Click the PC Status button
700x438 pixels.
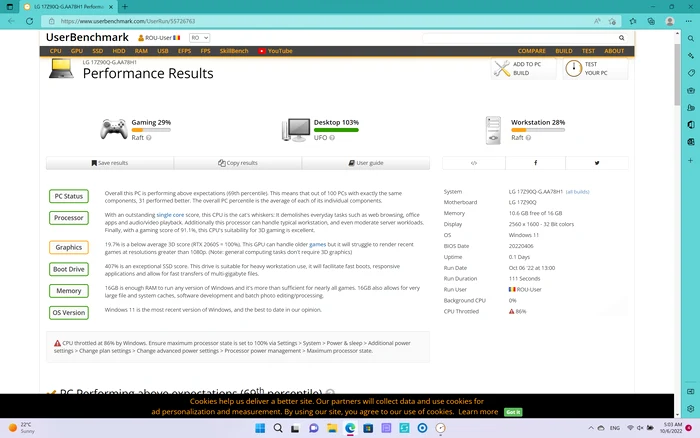[x=69, y=196]
